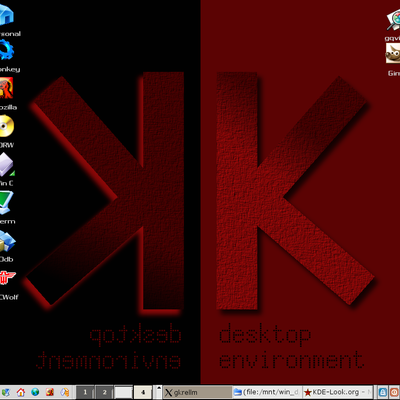The image size is (400, 400).
Task: Switch to the unlabeled third virtual desktop
Action: [x=123, y=392]
